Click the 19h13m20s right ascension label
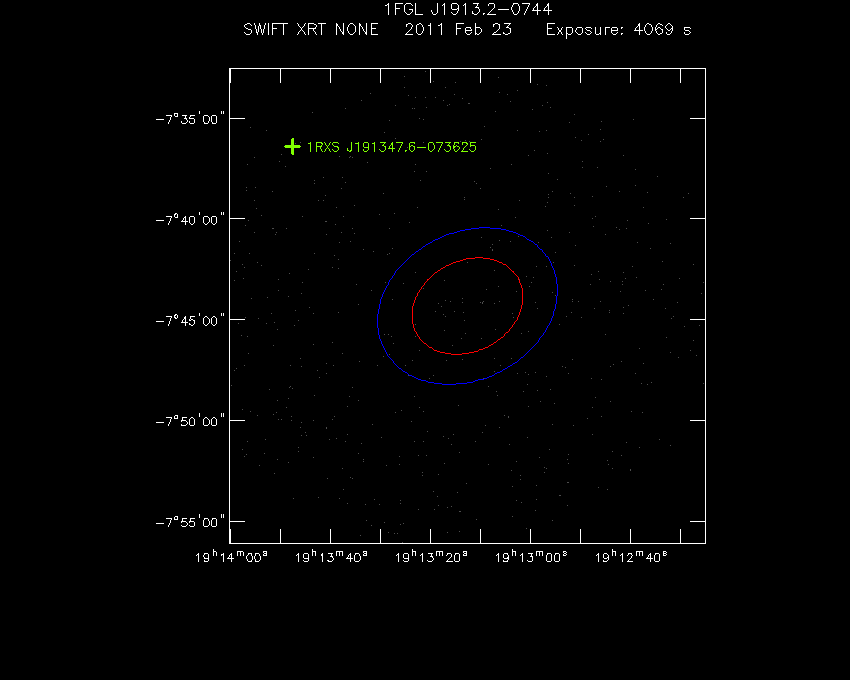 [x=431, y=557]
